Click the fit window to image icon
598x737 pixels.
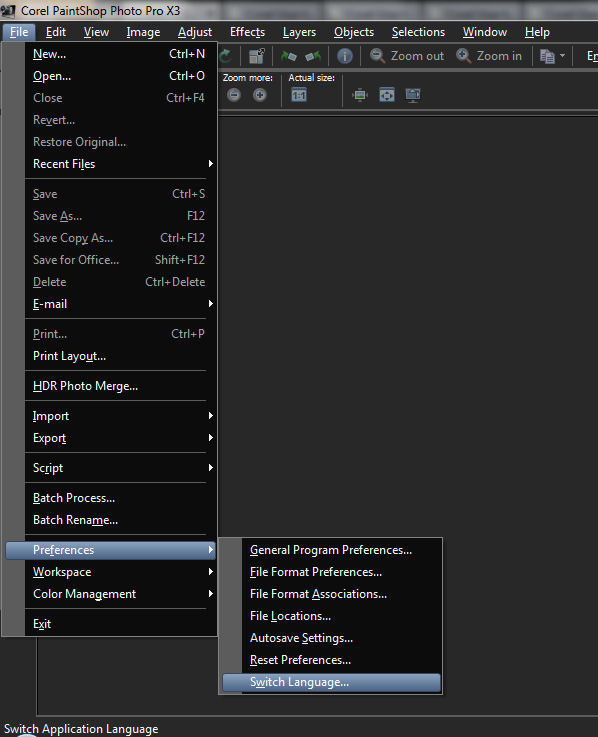pos(360,95)
